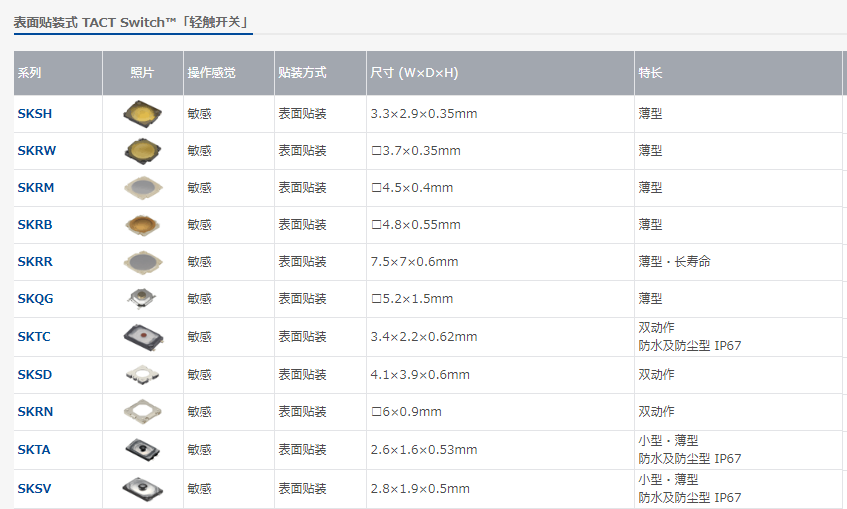Screen dimensions: 847x509
Task: Click the SKRW switch photo
Action: coord(142,150)
